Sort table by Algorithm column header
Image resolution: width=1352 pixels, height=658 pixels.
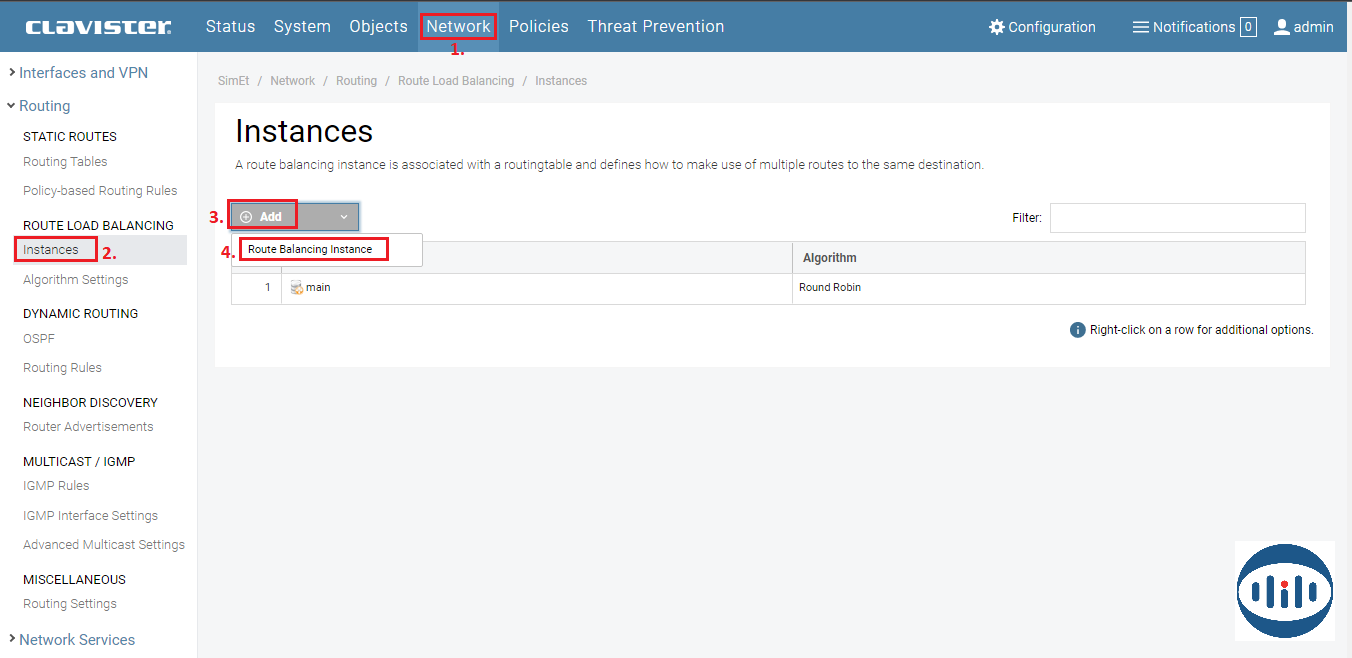point(829,258)
